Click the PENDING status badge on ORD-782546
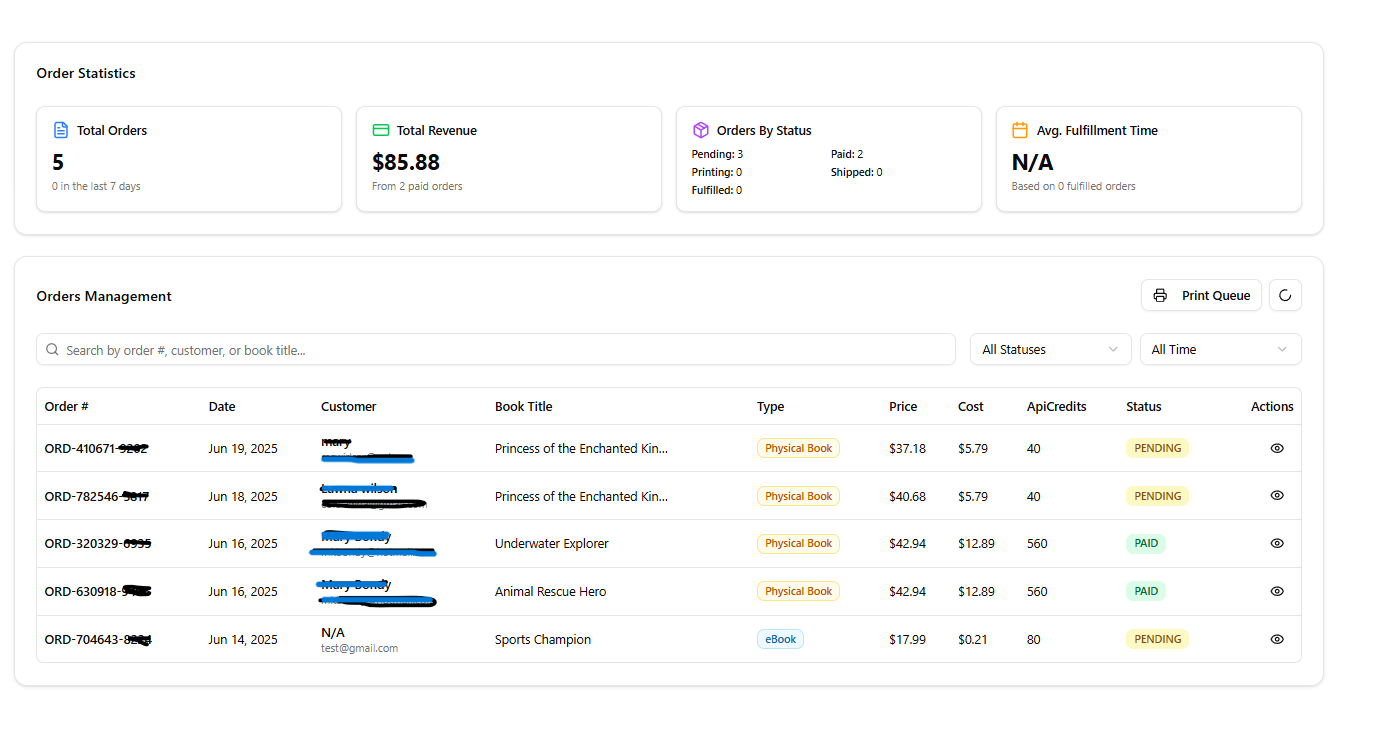Viewport: 1387px width, 743px height. tap(1157, 495)
